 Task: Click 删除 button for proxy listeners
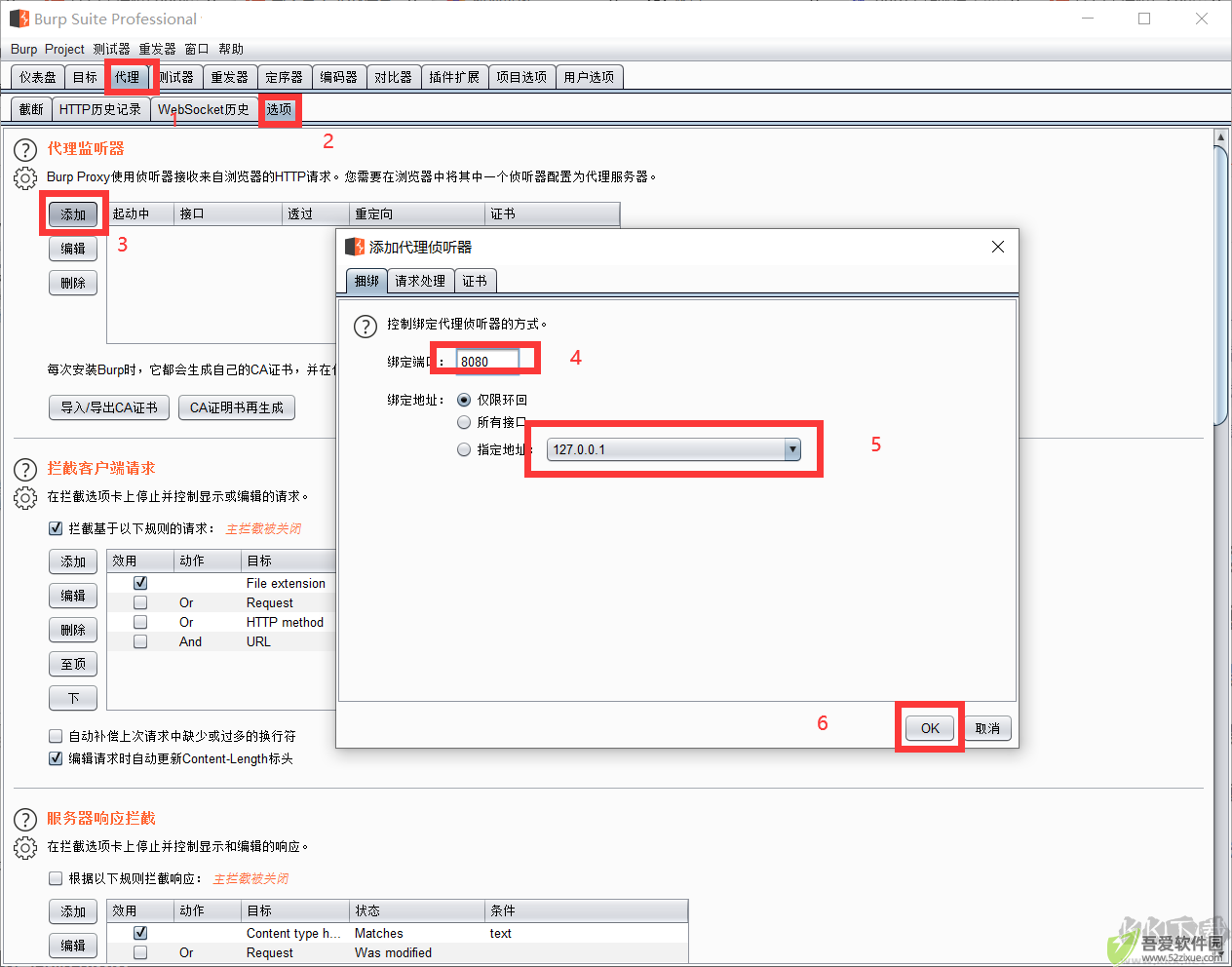point(73,283)
